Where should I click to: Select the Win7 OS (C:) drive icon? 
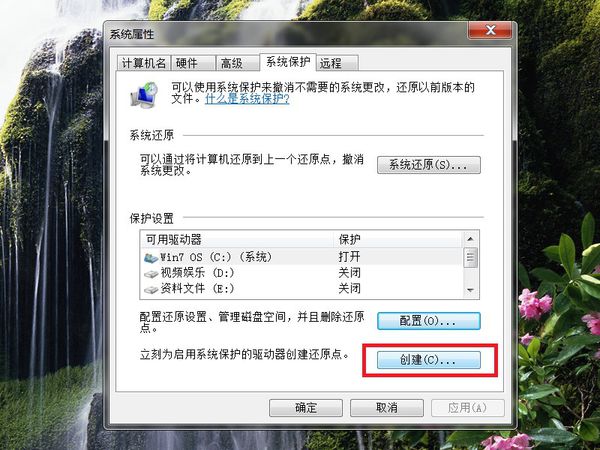pyautogui.click(x=151, y=258)
